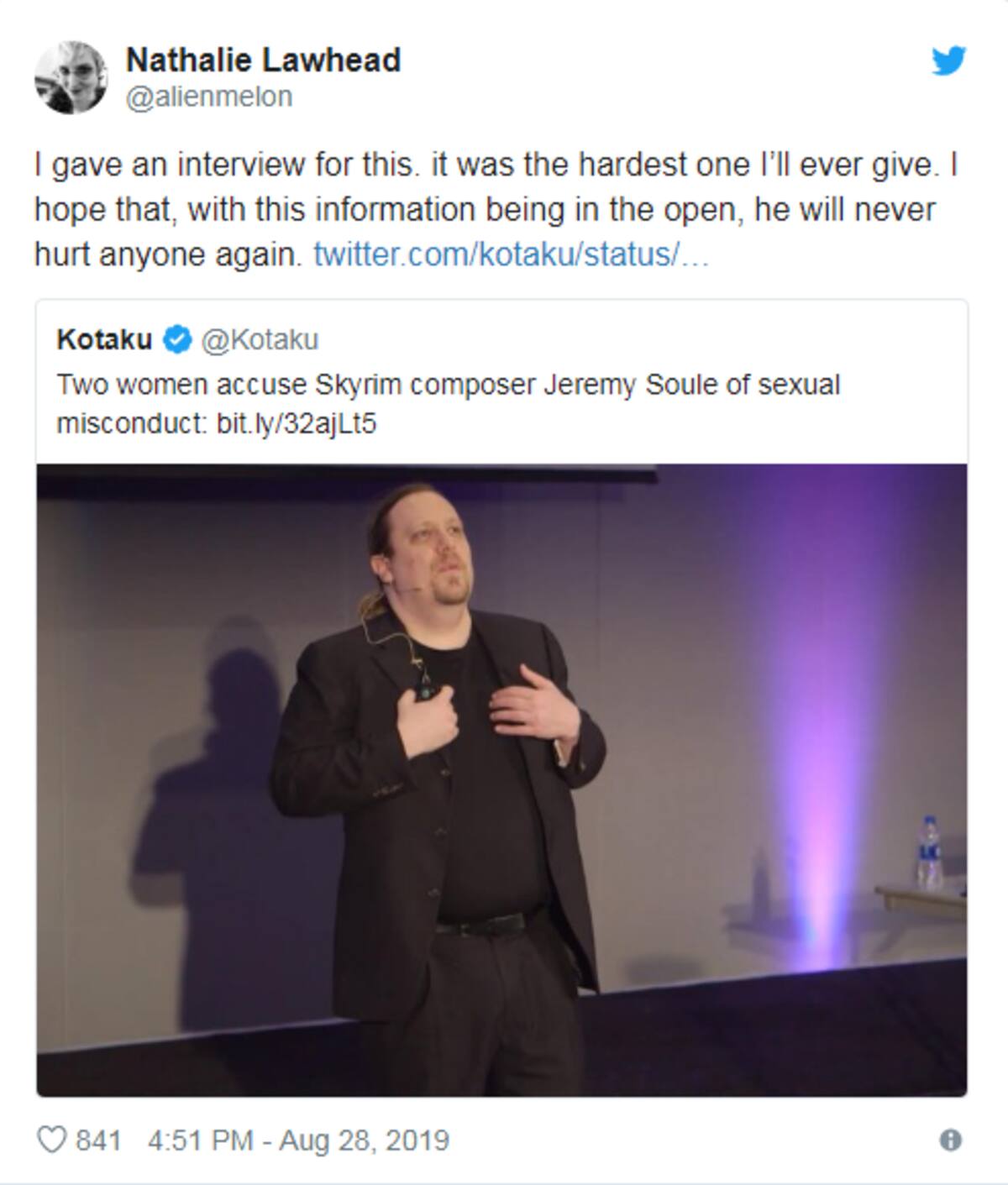Like the tweet with heart icon

(51, 1140)
